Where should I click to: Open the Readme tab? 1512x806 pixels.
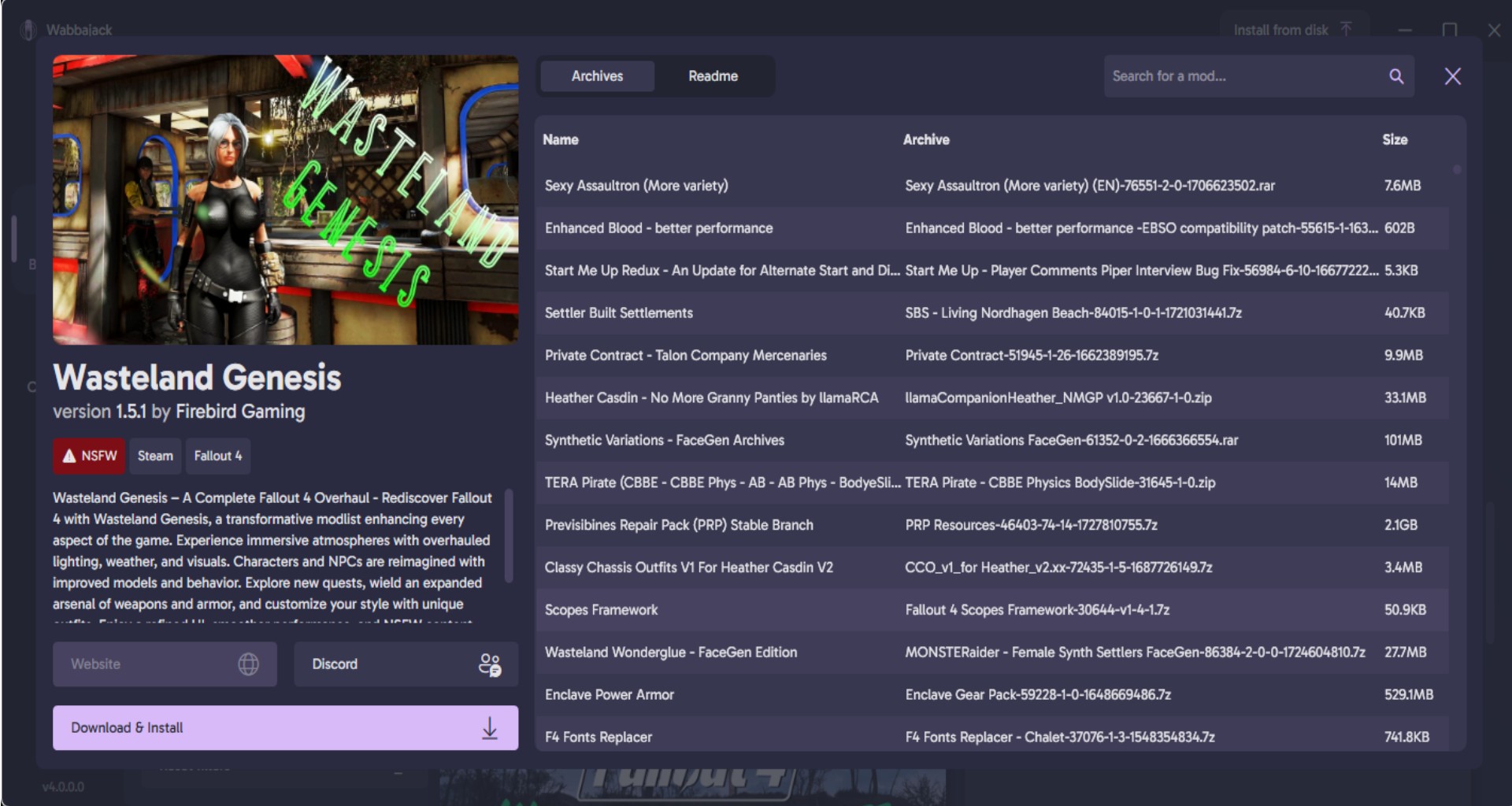click(x=713, y=76)
